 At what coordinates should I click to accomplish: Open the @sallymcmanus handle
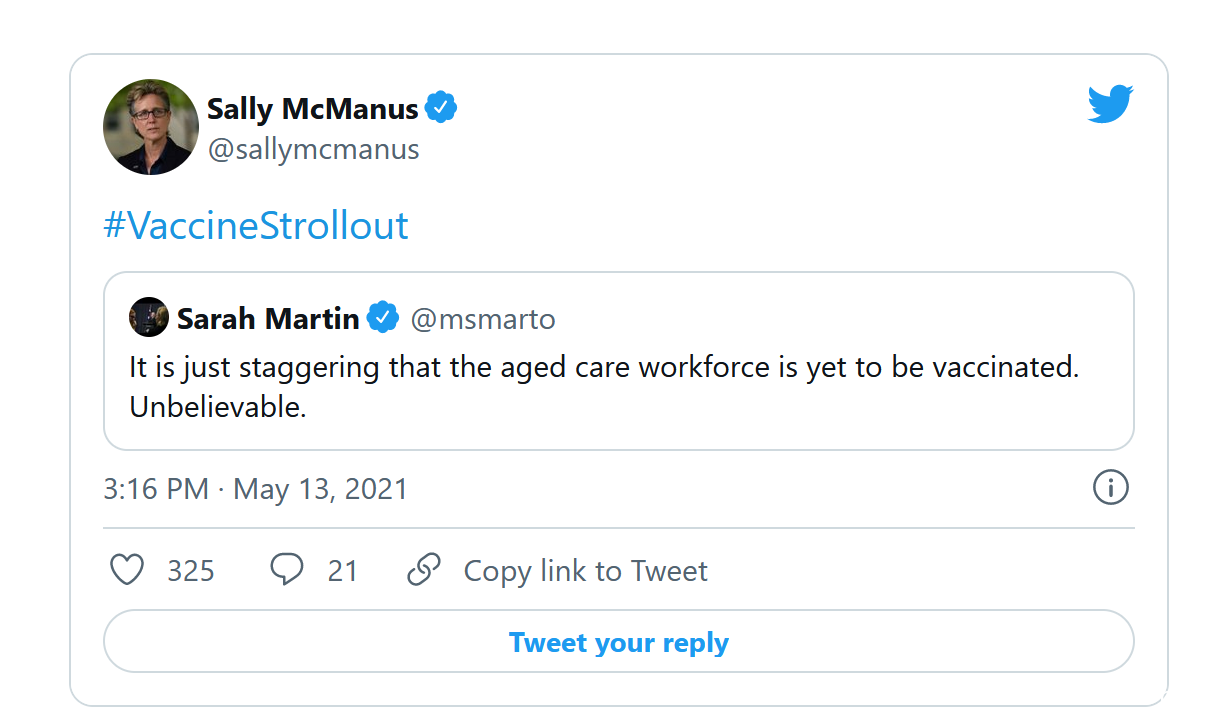[x=313, y=150]
